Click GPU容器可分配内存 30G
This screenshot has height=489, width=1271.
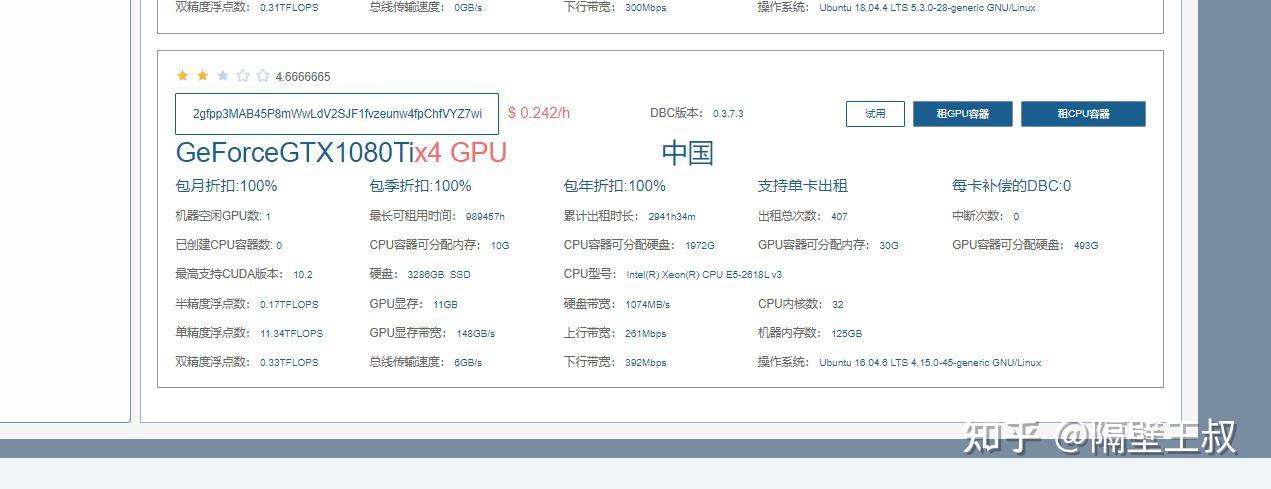point(828,245)
